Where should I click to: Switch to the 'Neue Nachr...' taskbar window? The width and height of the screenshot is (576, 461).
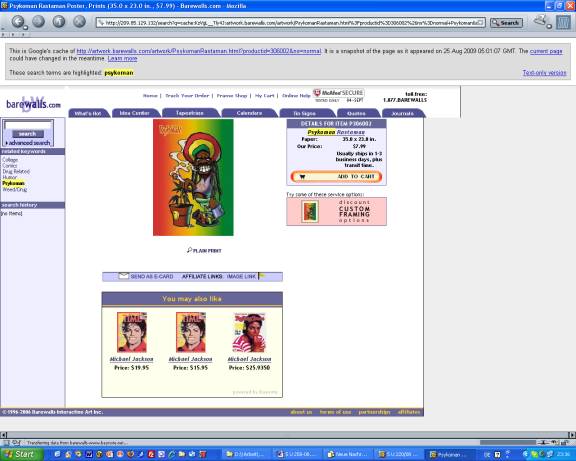click(347, 454)
